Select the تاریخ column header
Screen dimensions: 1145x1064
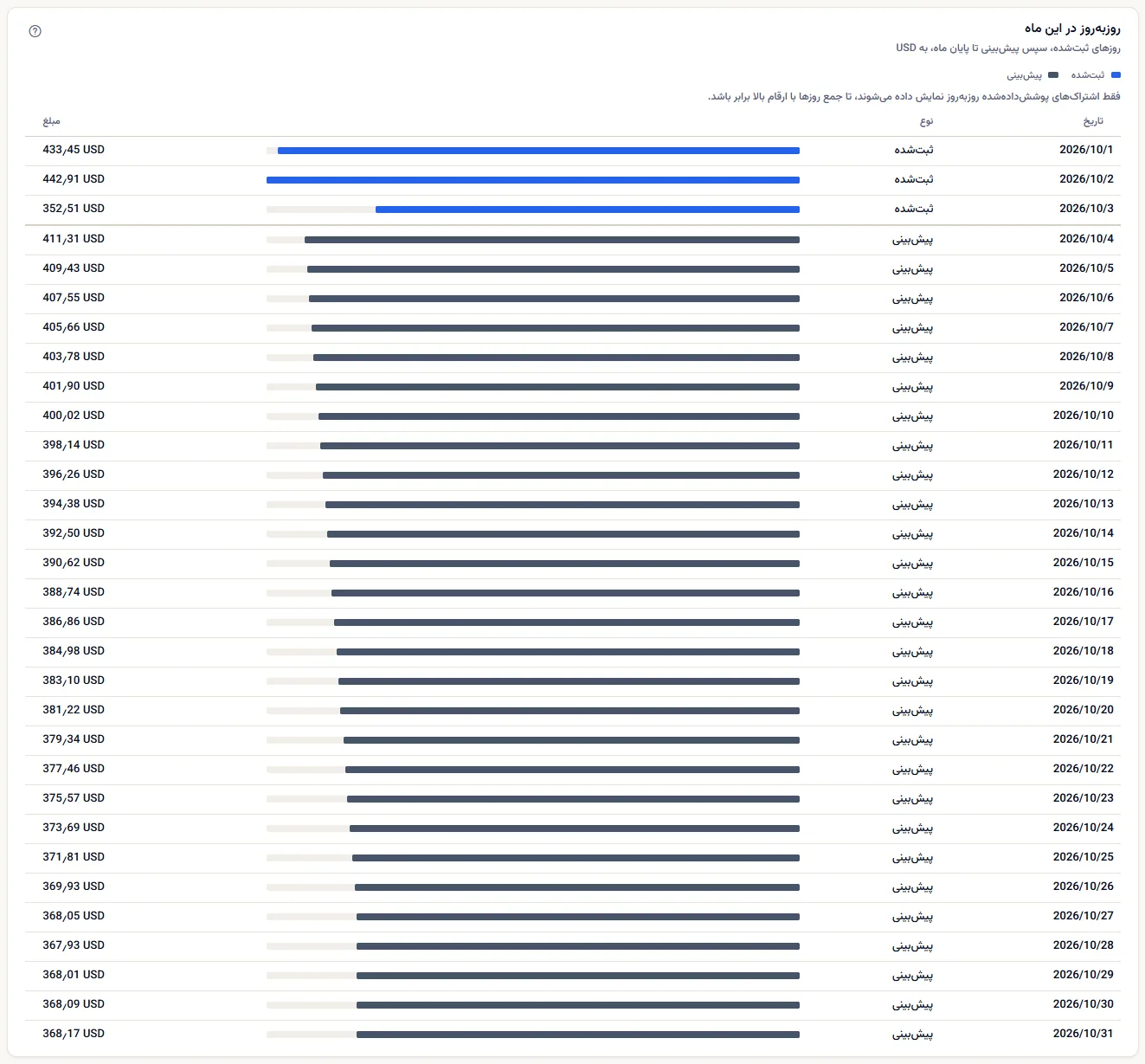[x=1094, y=121]
